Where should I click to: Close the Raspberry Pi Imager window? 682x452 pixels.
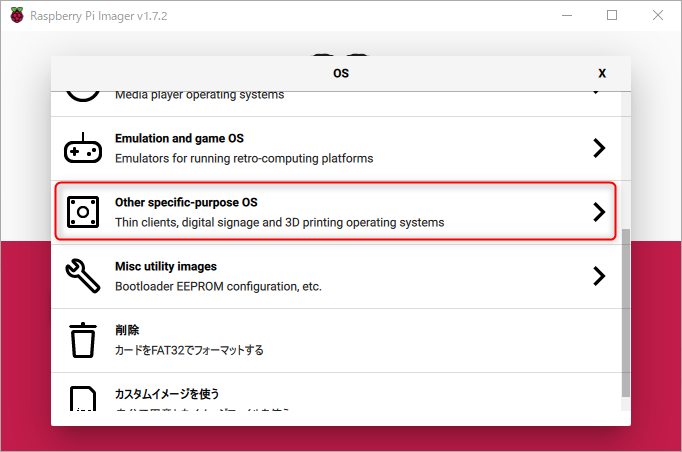click(658, 15)
